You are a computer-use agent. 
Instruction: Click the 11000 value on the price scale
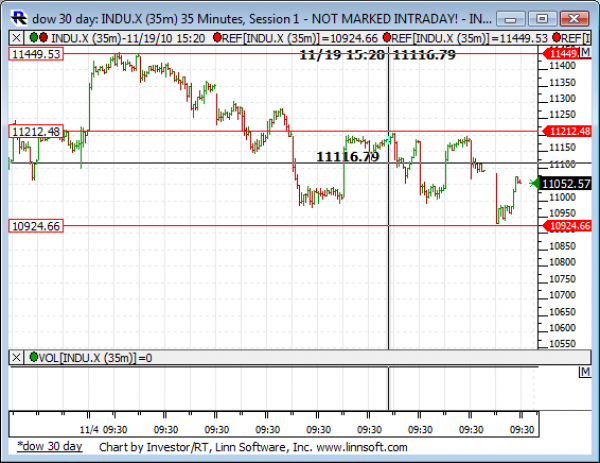pos(562,197)
